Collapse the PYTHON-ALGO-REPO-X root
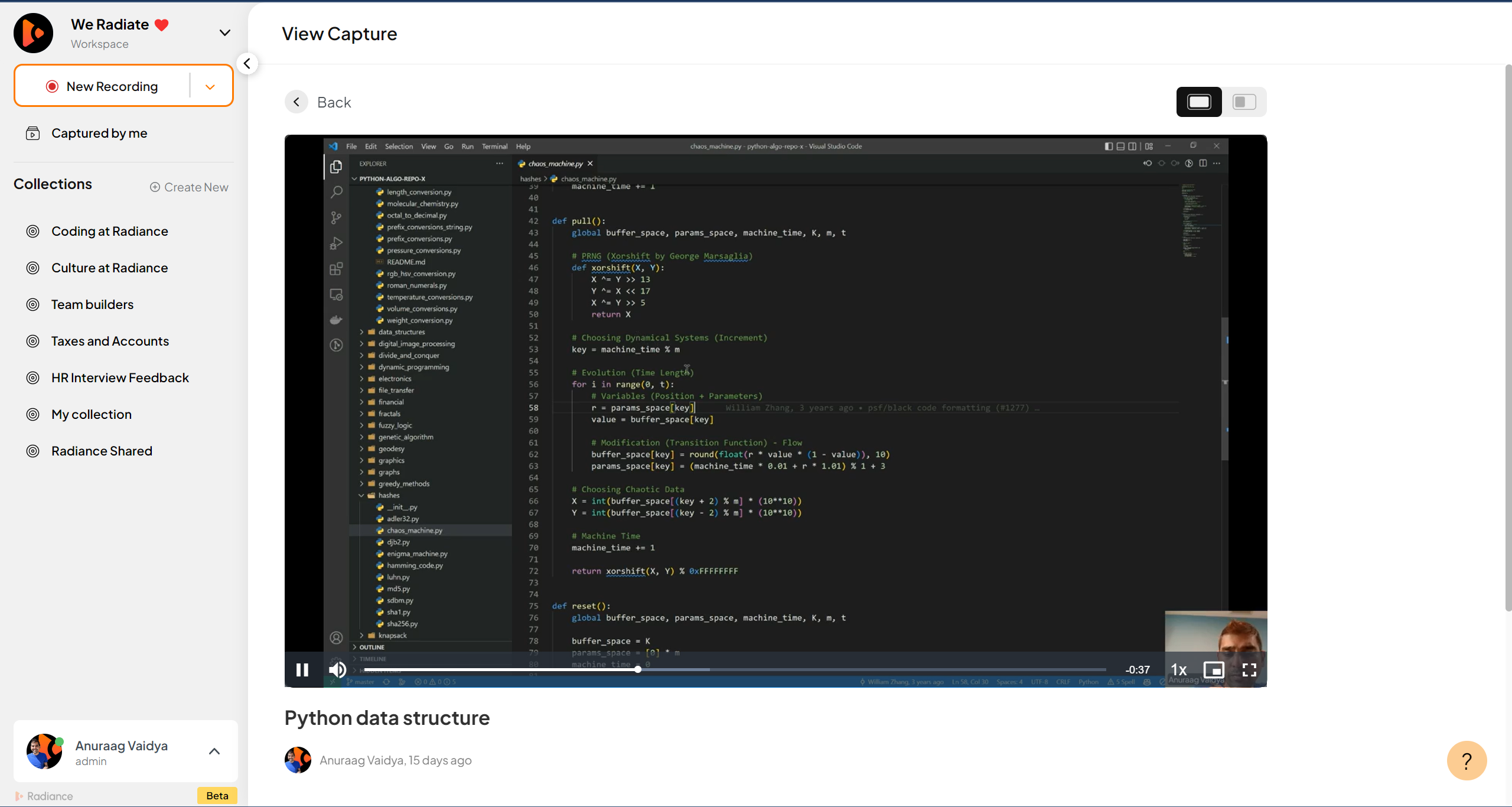 (x=392, y=178)
